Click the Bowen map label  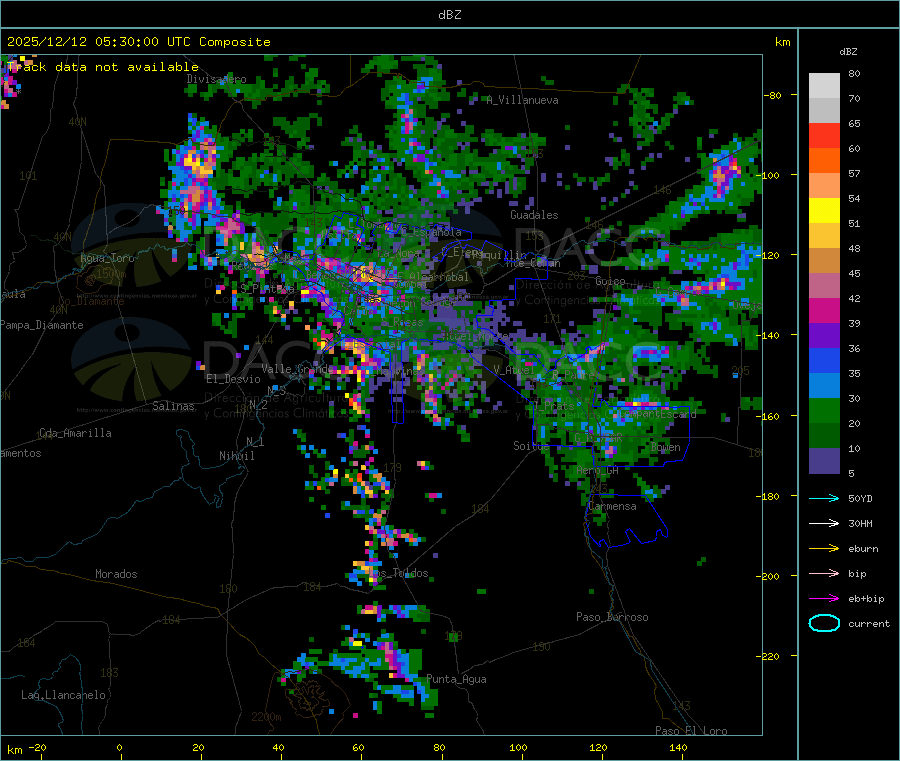pos(666,447)
